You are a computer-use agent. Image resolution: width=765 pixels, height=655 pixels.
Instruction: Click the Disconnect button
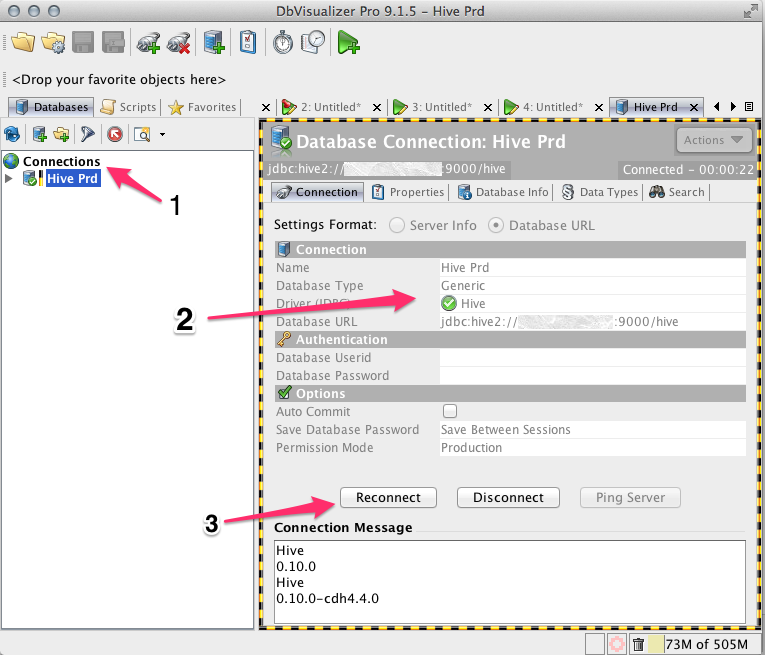pos(507,497)
